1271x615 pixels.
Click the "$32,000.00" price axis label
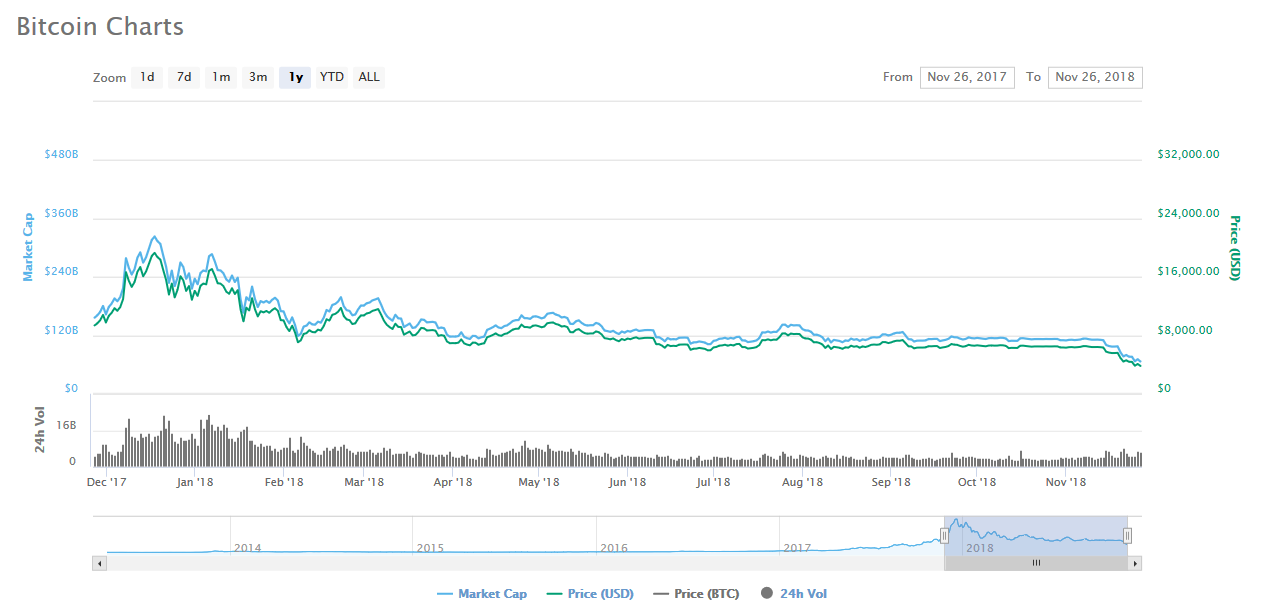click(x=1188, y=155)
